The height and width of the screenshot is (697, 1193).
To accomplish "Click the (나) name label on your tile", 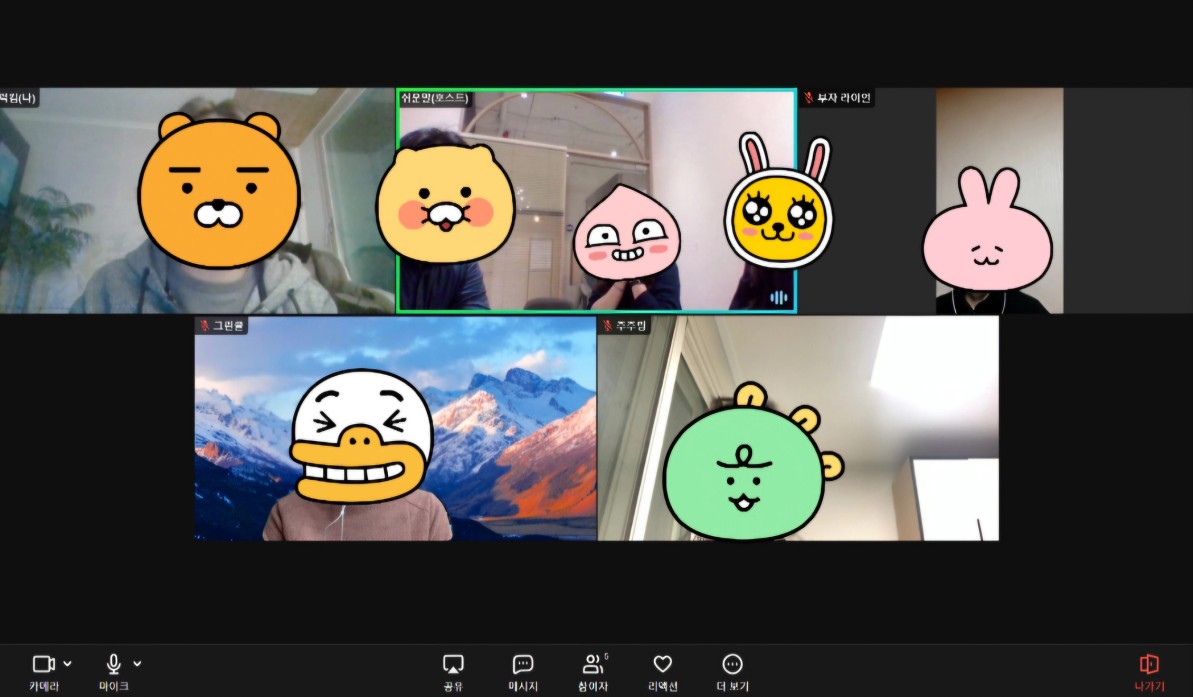I will 17,98.
